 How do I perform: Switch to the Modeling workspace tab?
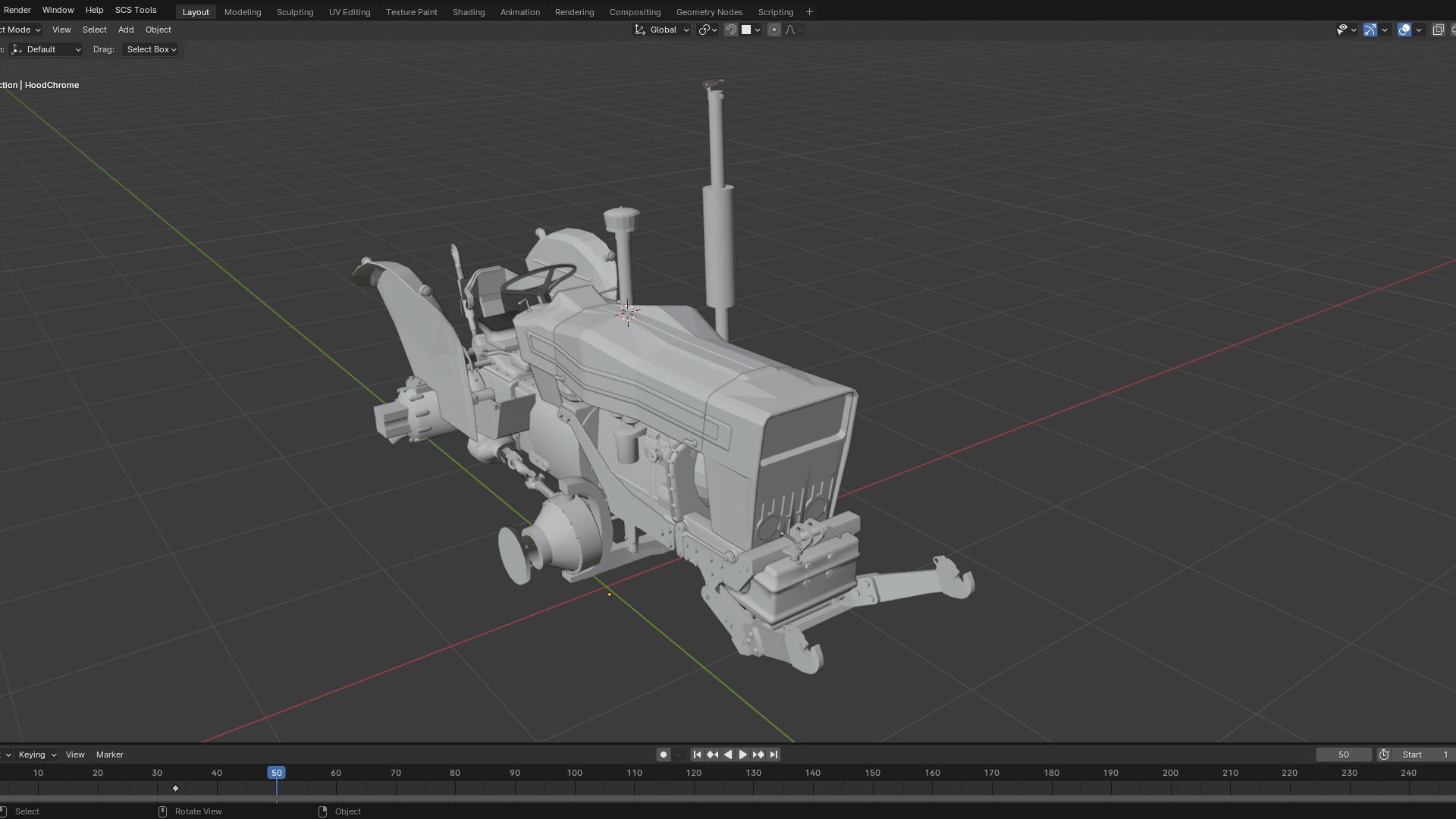pos(243,12)
